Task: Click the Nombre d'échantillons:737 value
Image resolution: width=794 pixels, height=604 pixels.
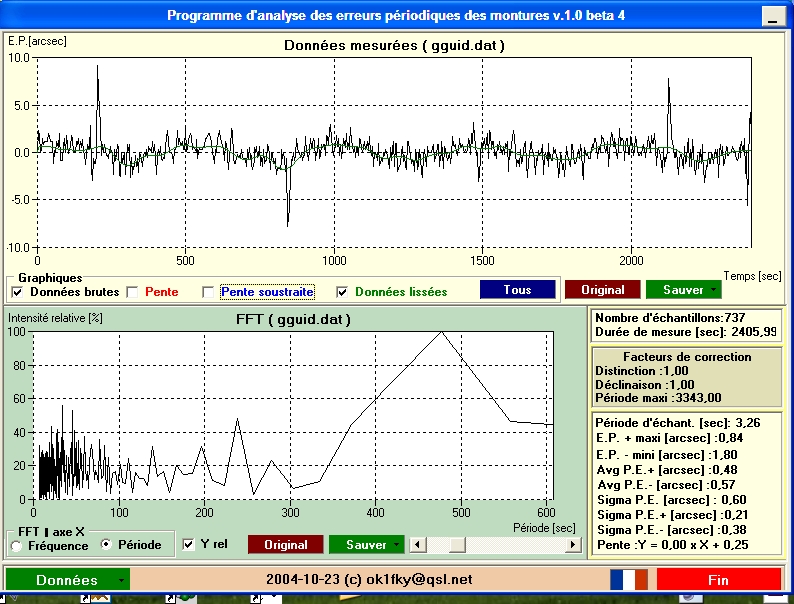Action: [670, 318]
